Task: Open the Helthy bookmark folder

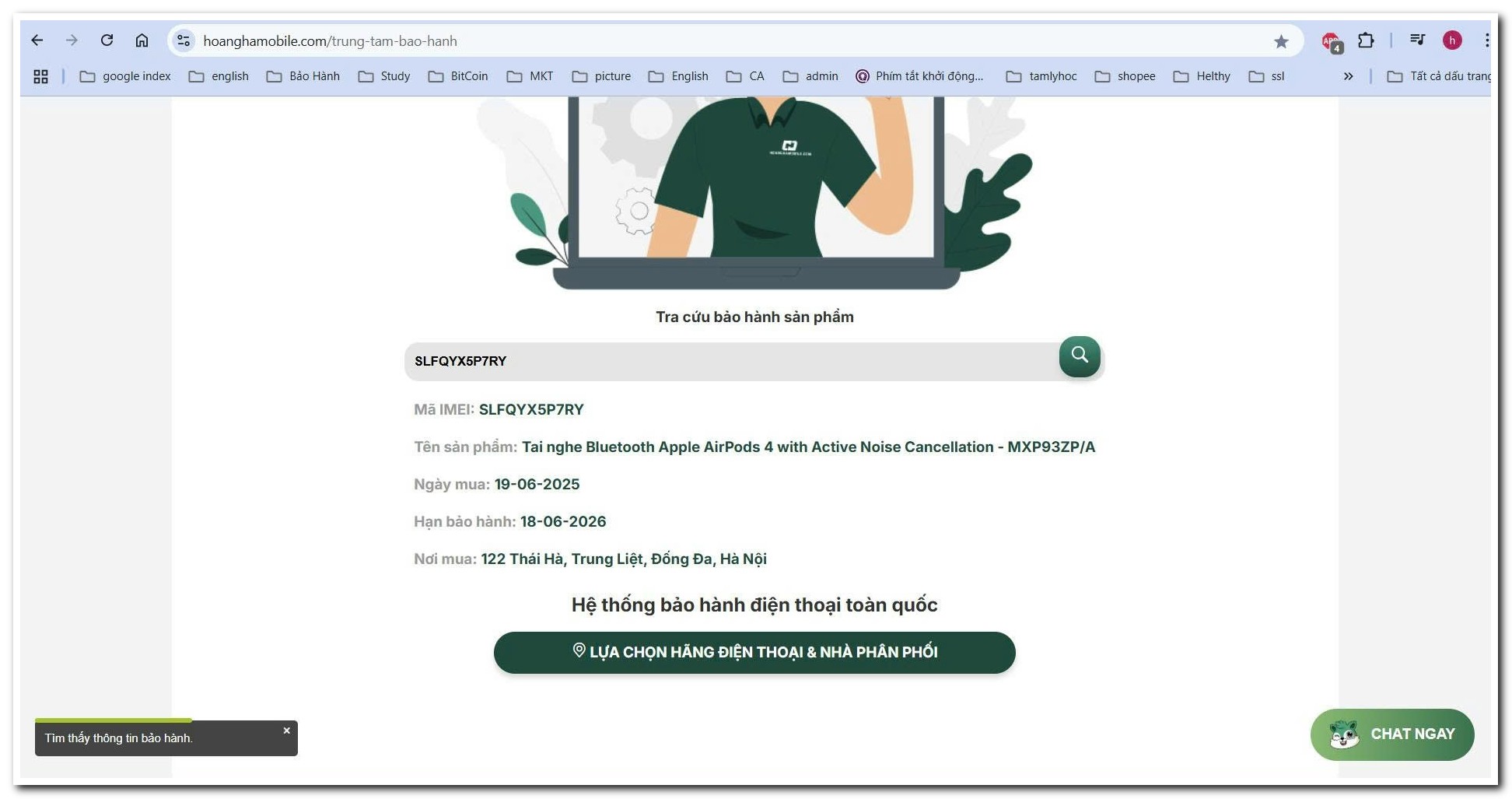Action: pos(1202,76)
